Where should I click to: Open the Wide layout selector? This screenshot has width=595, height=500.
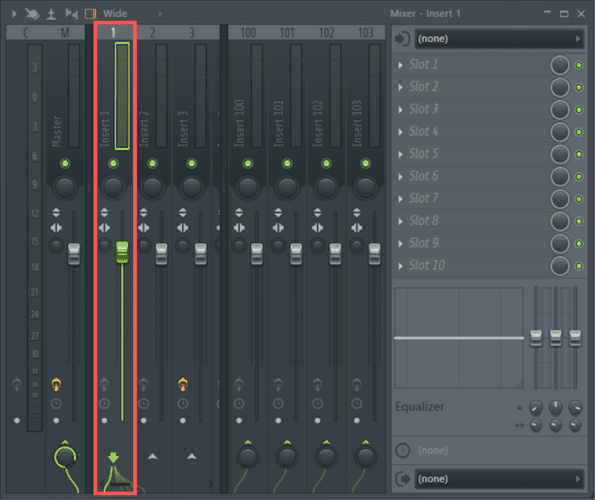point(115,14)
